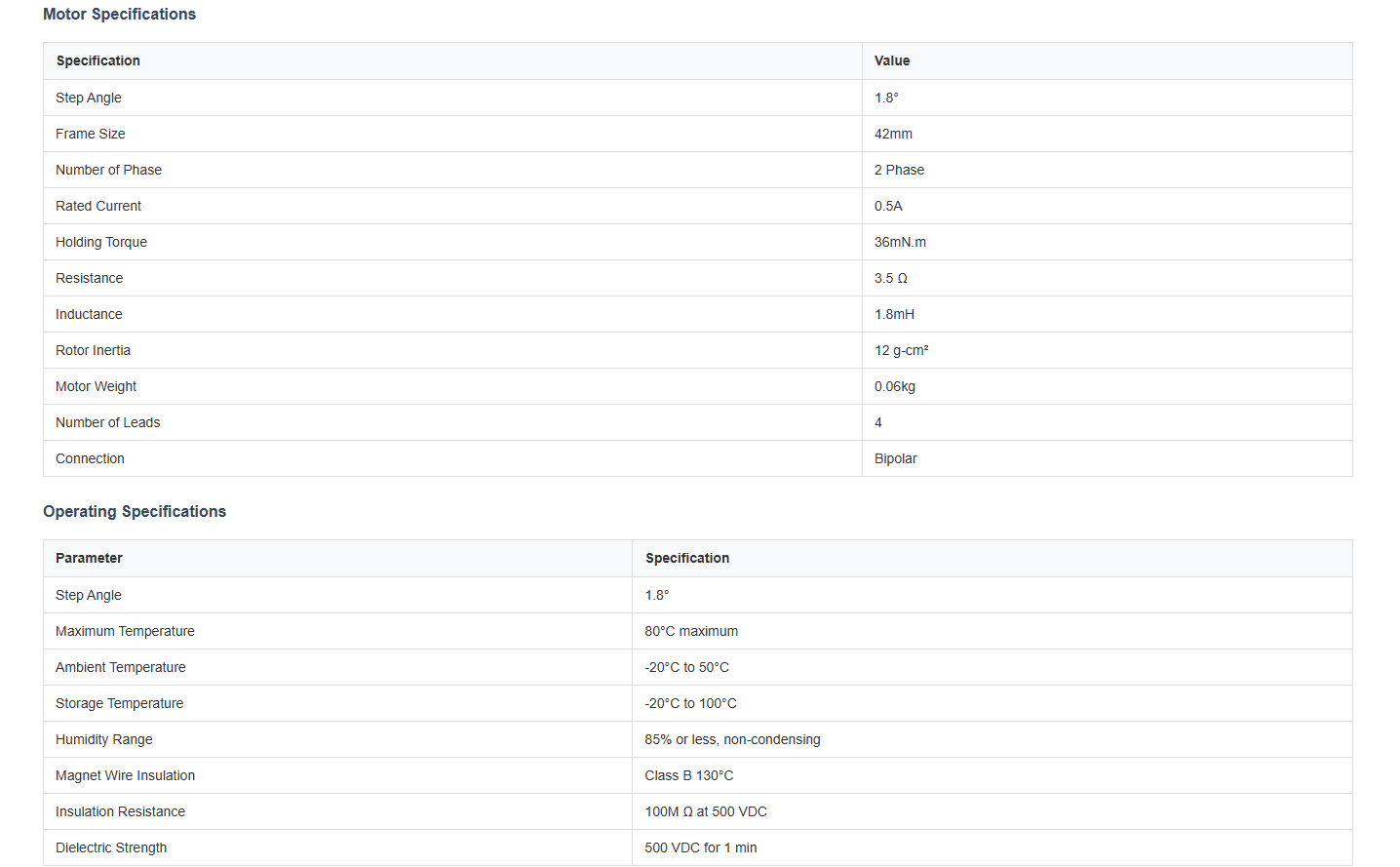The image size is (1400, 867).
Task: Click "Step Angle" in the Motor Specifications table
Action: 89,98
